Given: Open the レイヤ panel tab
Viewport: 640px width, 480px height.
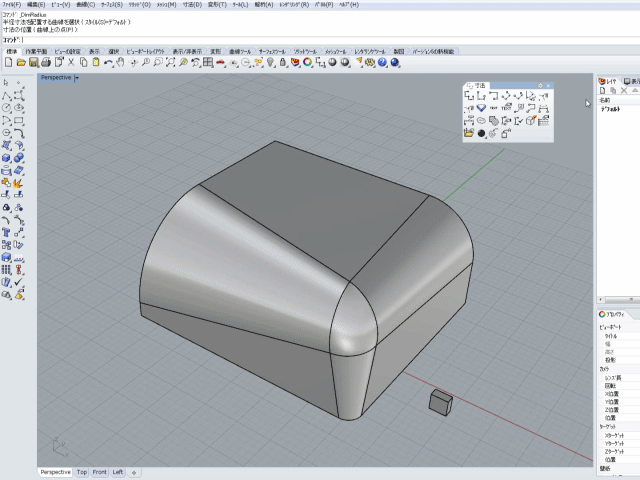Looking at the screenshot, I should [x=608, y=81].
